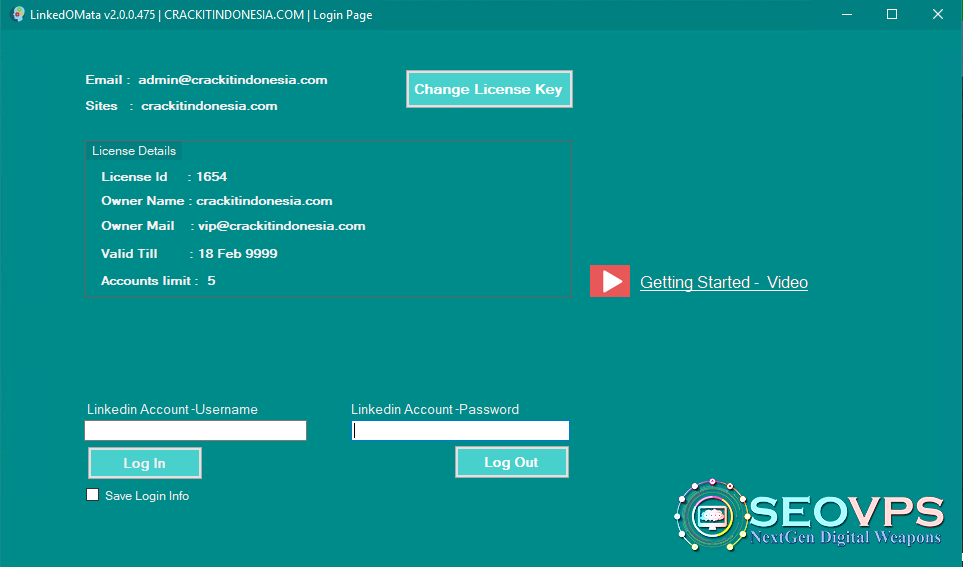
Task: Click the Linkedin Account -Username label
Action: coord(173,409)
